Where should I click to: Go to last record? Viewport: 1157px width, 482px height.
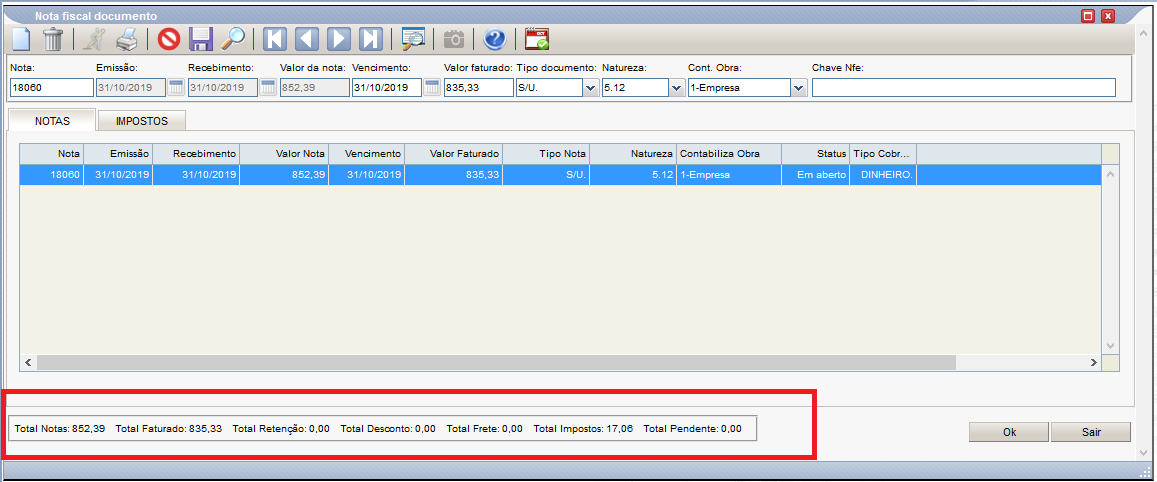371,38
